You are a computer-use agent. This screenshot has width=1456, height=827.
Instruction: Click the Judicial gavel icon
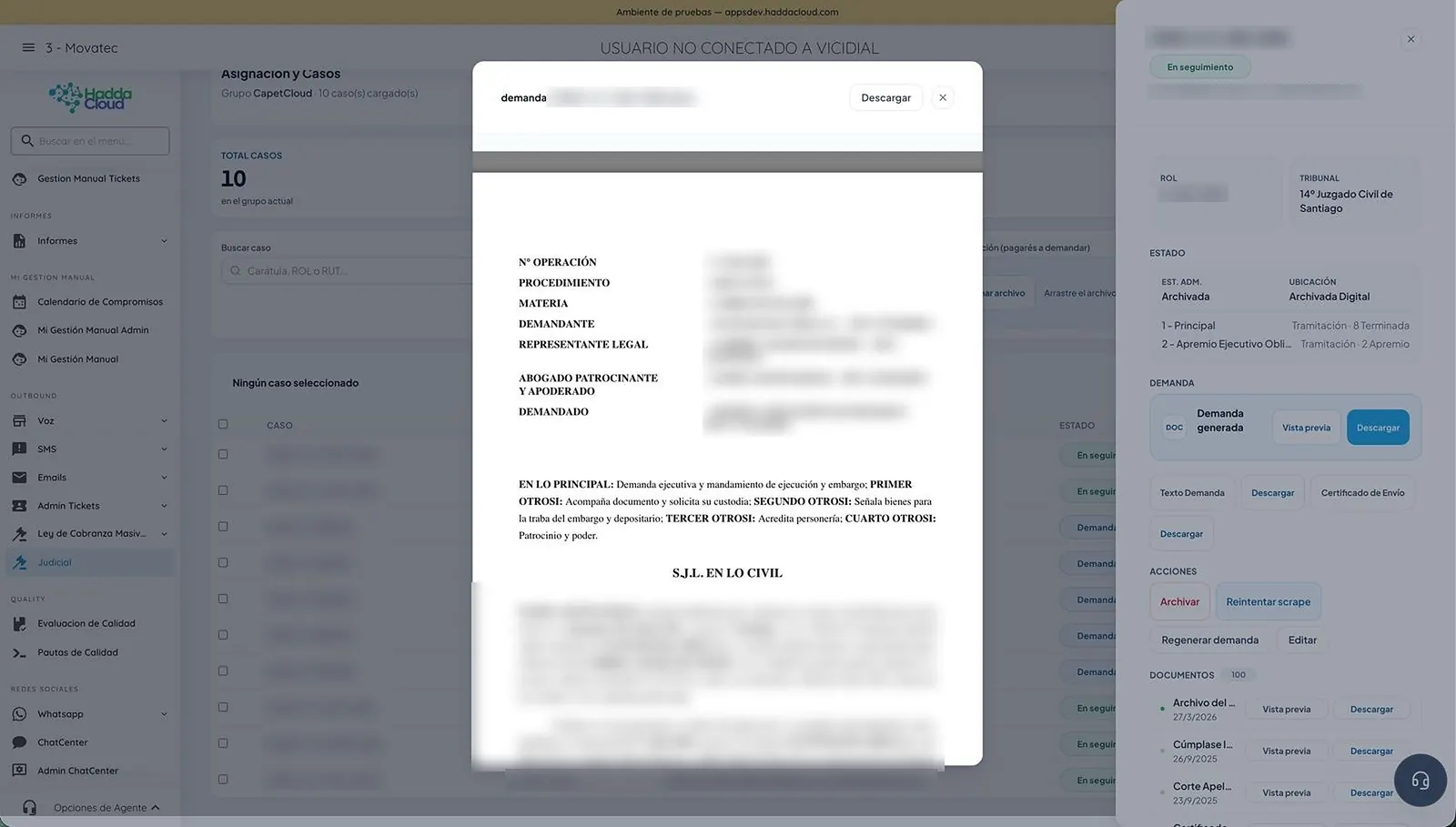pyautogui.click(x=19, y=563)
